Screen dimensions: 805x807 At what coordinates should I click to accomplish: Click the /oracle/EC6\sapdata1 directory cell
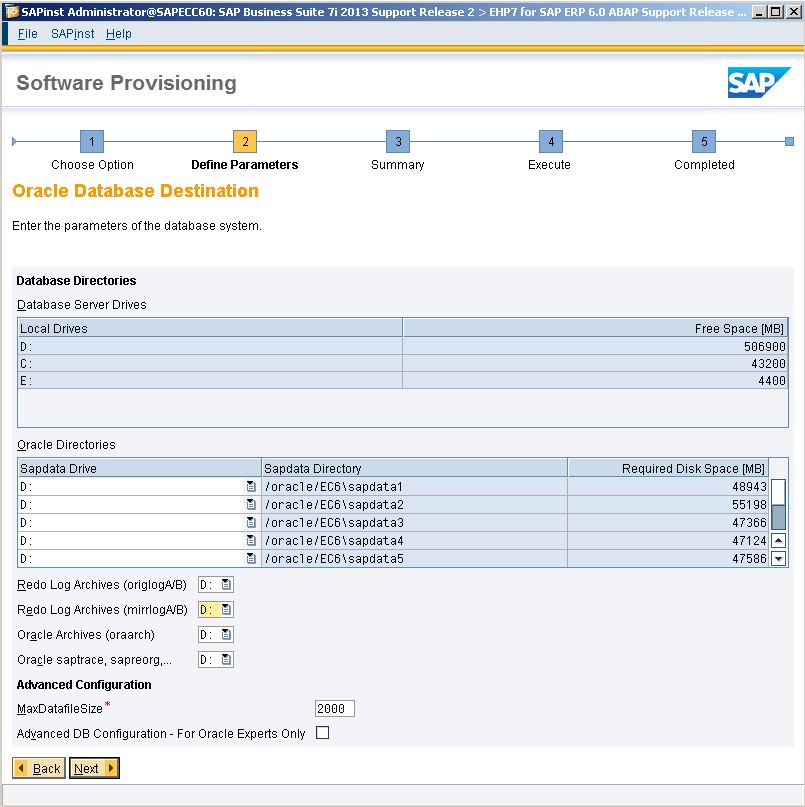point(414,486)
